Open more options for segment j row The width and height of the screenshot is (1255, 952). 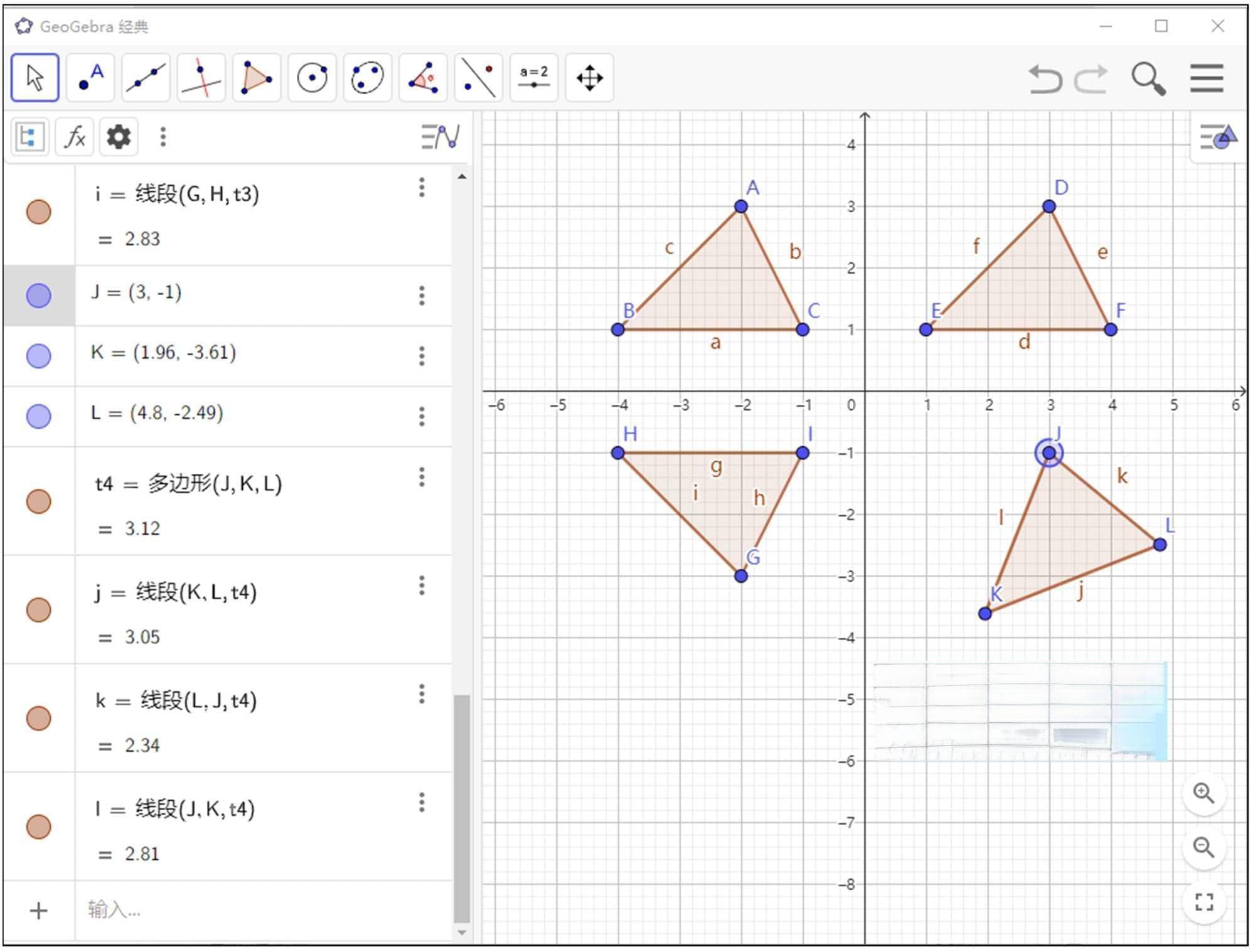422,586
